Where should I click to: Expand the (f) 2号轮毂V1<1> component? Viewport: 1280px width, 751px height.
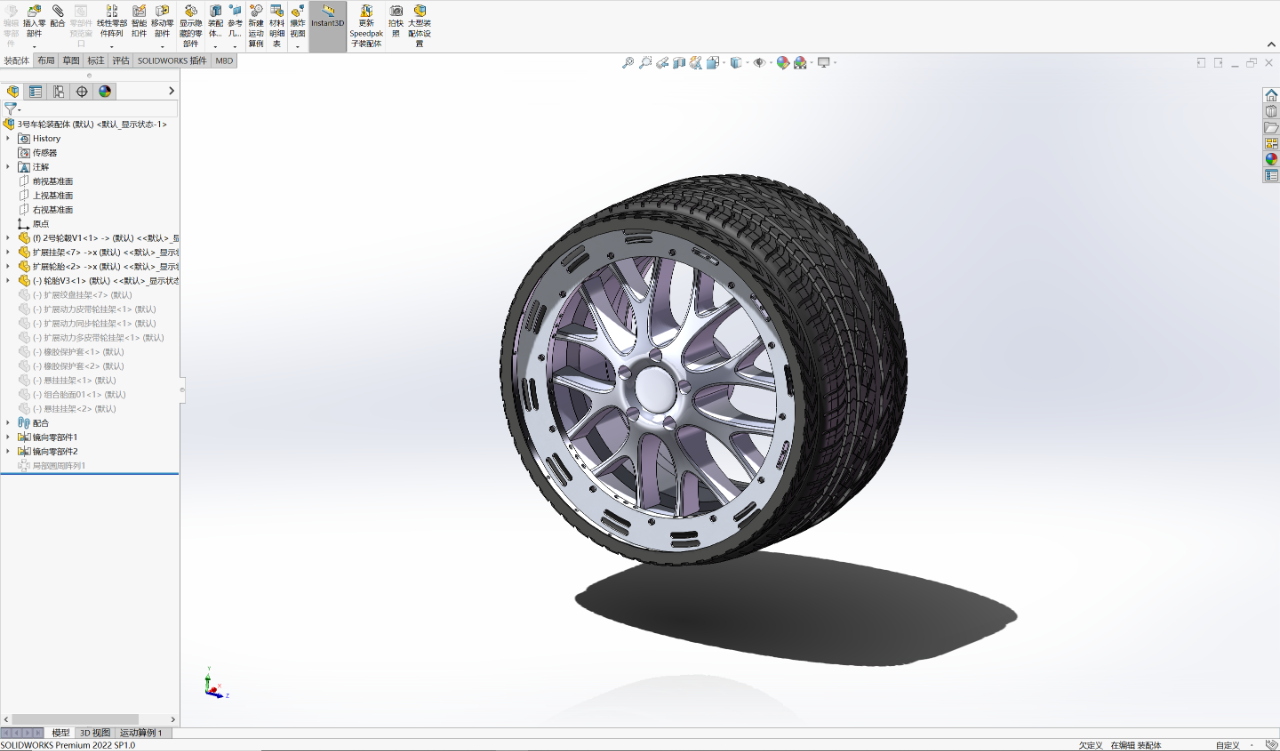8,238
